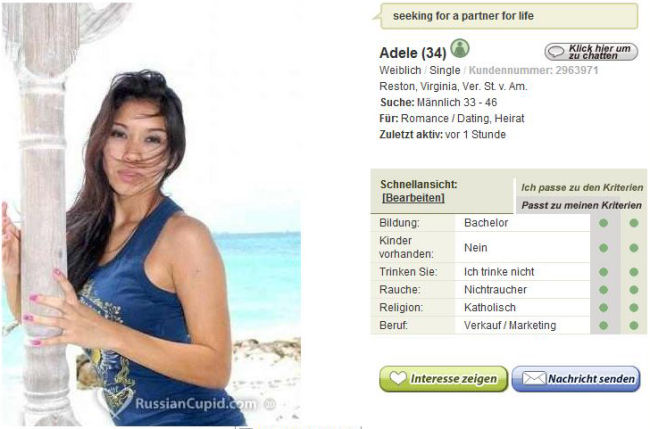650x429 pixels.
Task: Click the envelope icon on Nachricht senden
Action: tap(534, 378)
